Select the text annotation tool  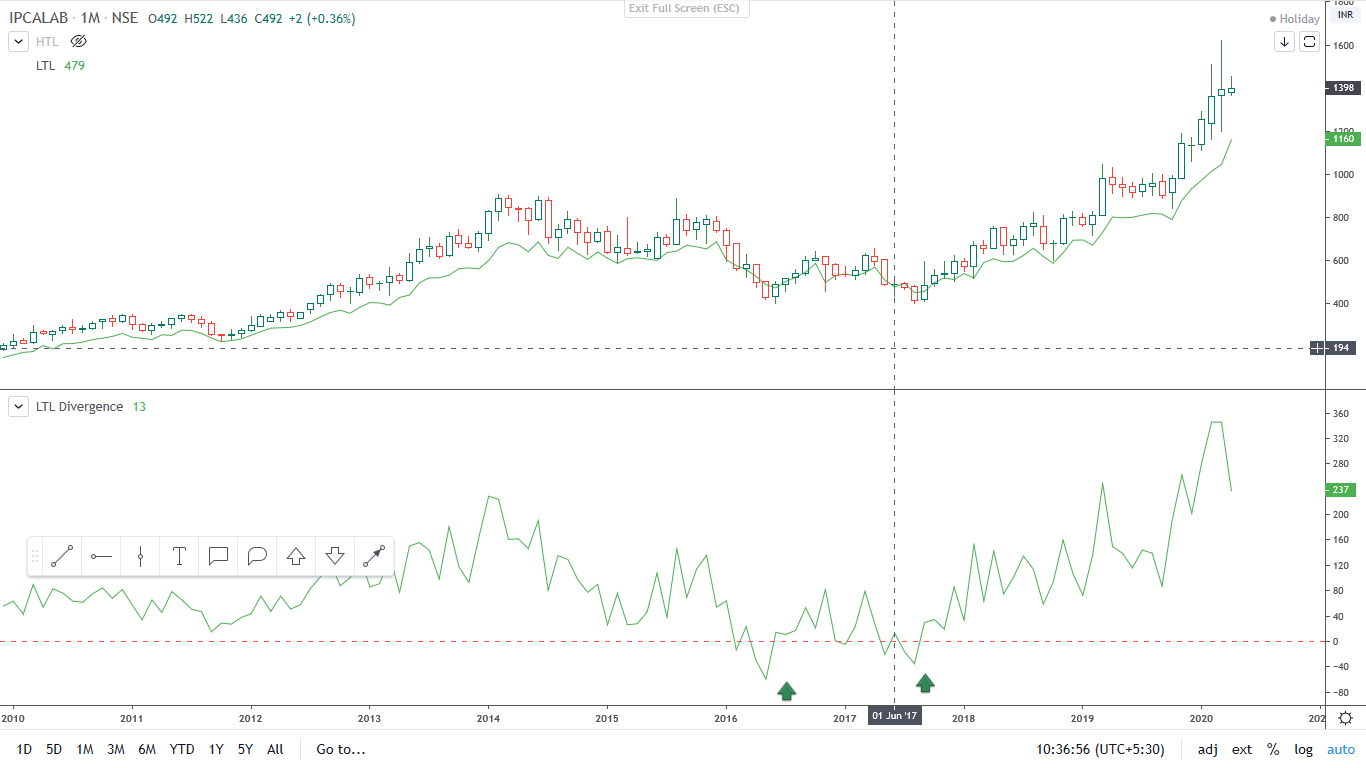179,556
